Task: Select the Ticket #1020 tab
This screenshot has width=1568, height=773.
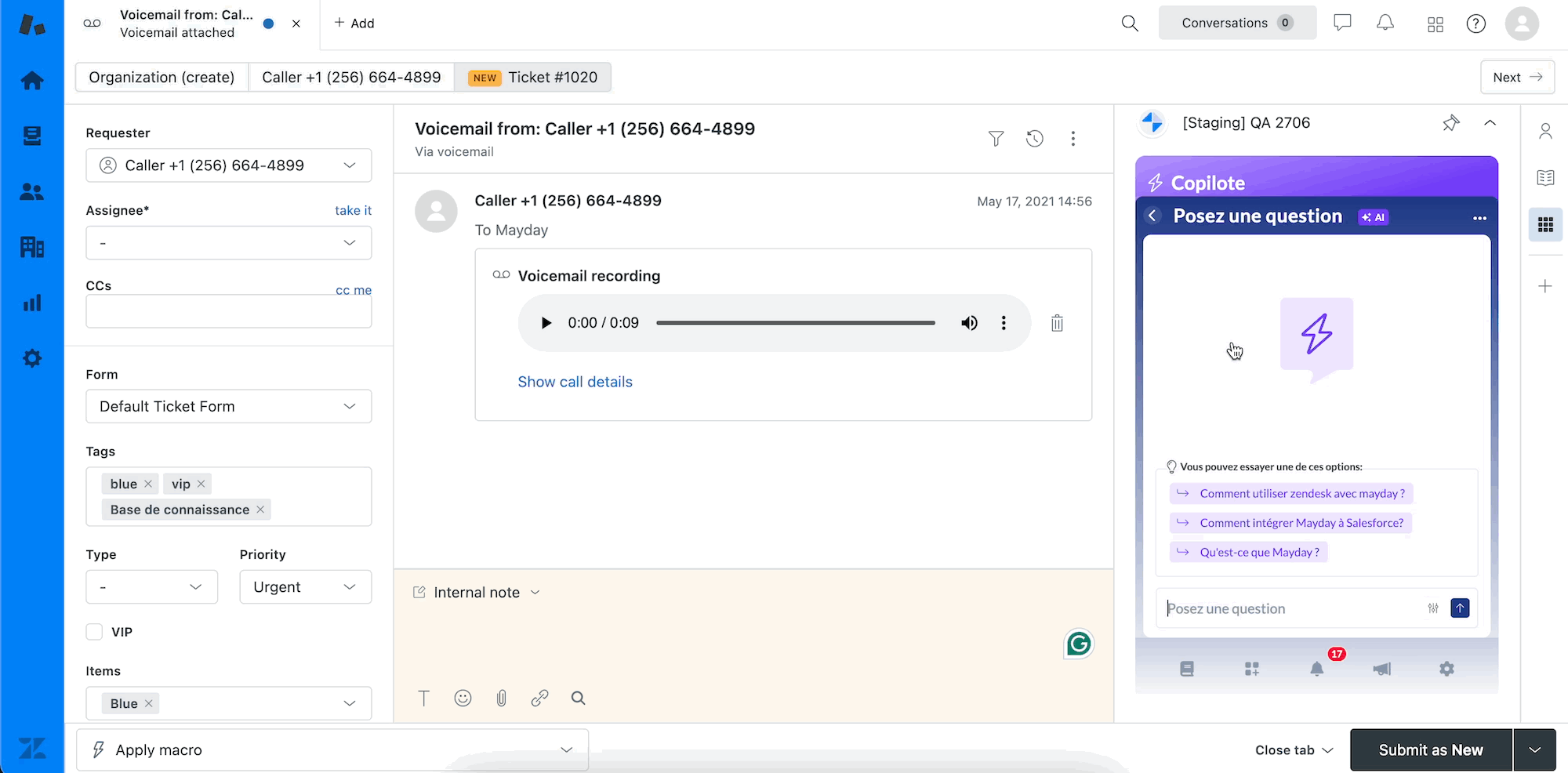Action: pyautogui.click(x=533, y=78)
